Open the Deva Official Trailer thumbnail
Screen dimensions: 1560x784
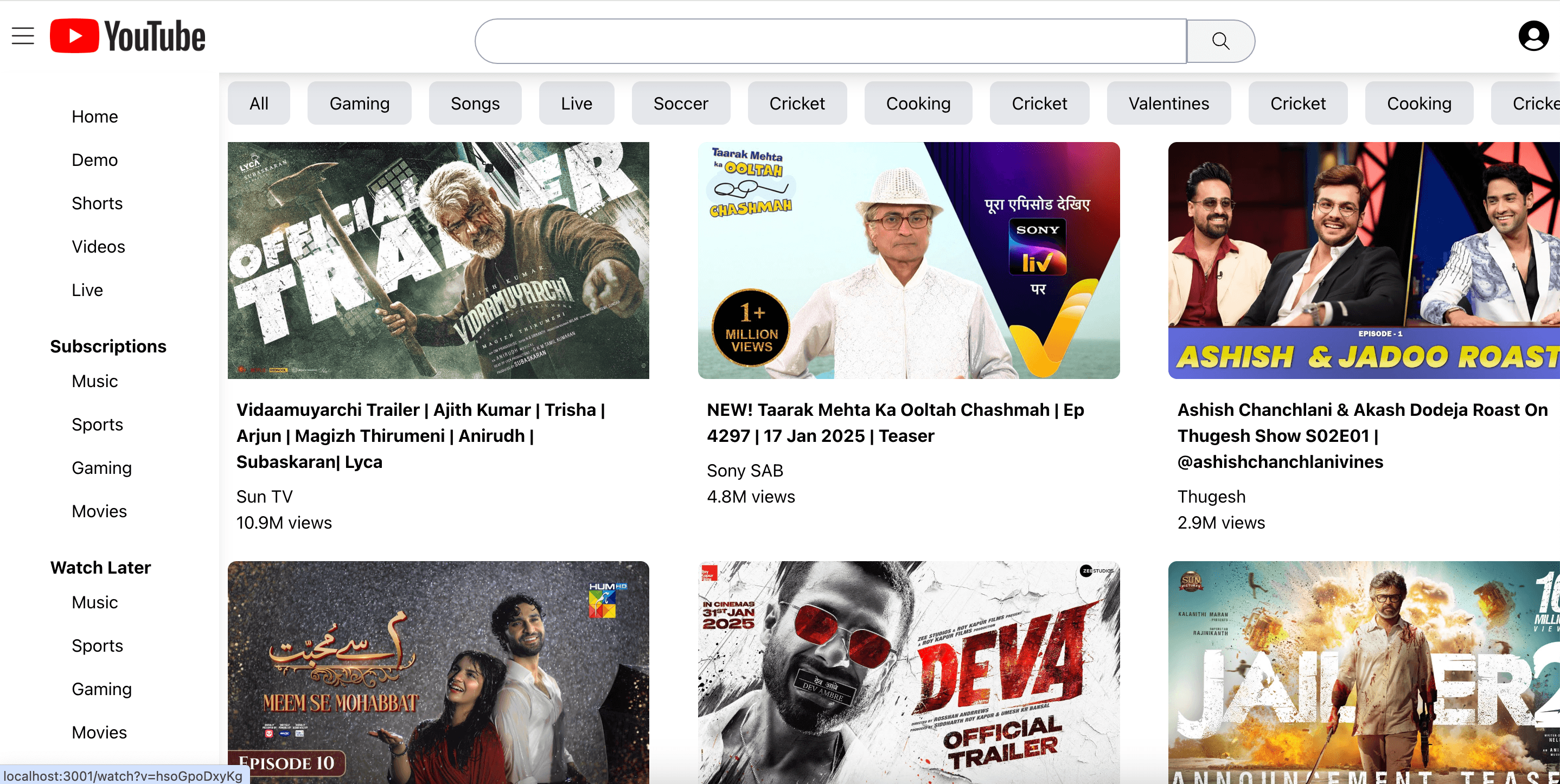[909, 672]
